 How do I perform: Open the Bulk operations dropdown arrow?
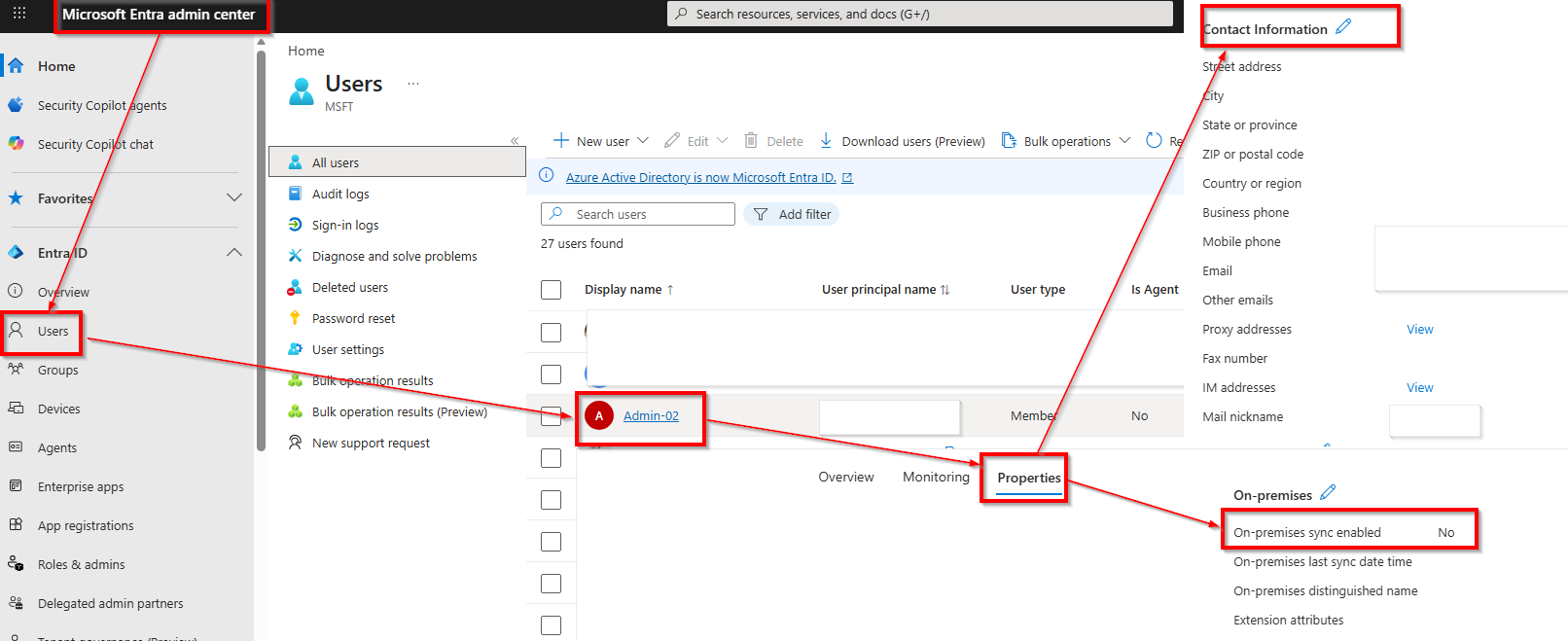tap(1124, 141)
